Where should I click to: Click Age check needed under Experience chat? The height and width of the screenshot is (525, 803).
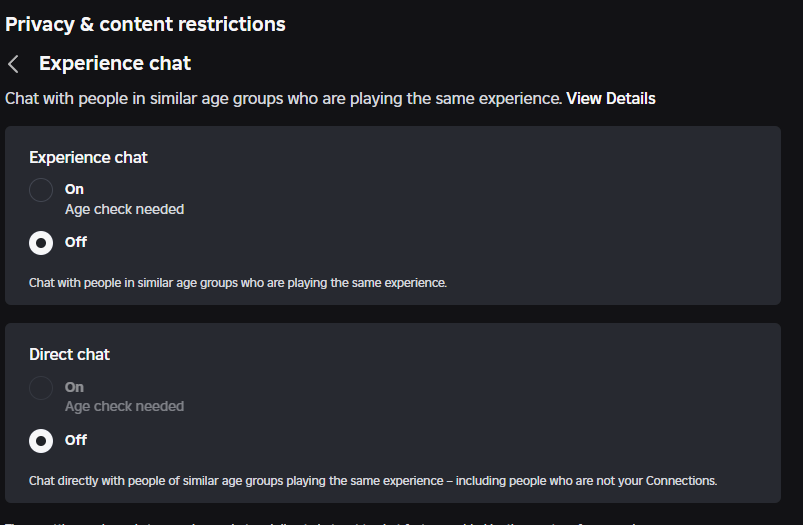124,210
